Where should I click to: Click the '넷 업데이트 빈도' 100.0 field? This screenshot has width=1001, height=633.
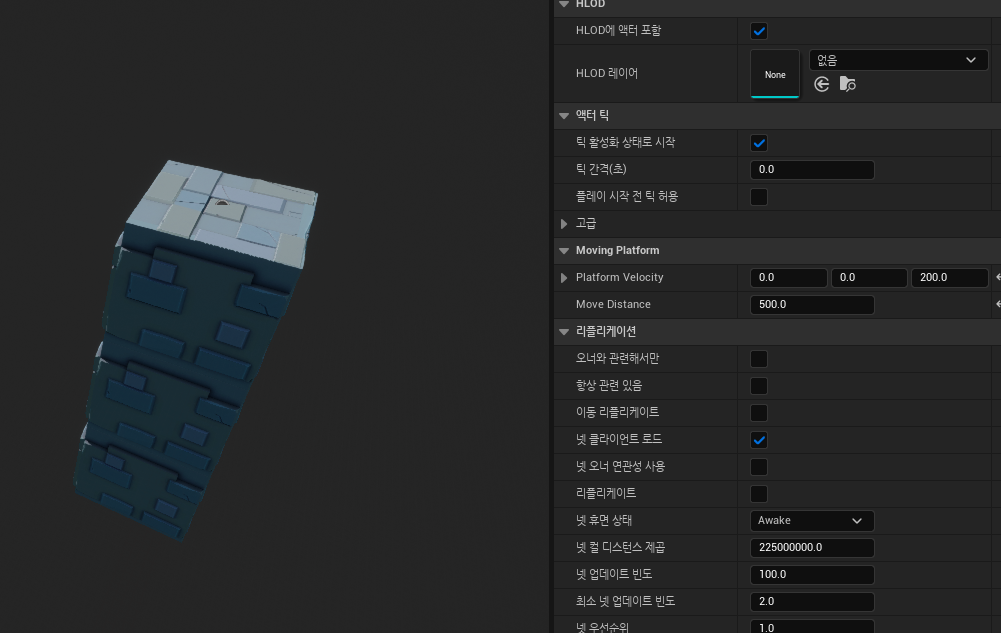812,574
